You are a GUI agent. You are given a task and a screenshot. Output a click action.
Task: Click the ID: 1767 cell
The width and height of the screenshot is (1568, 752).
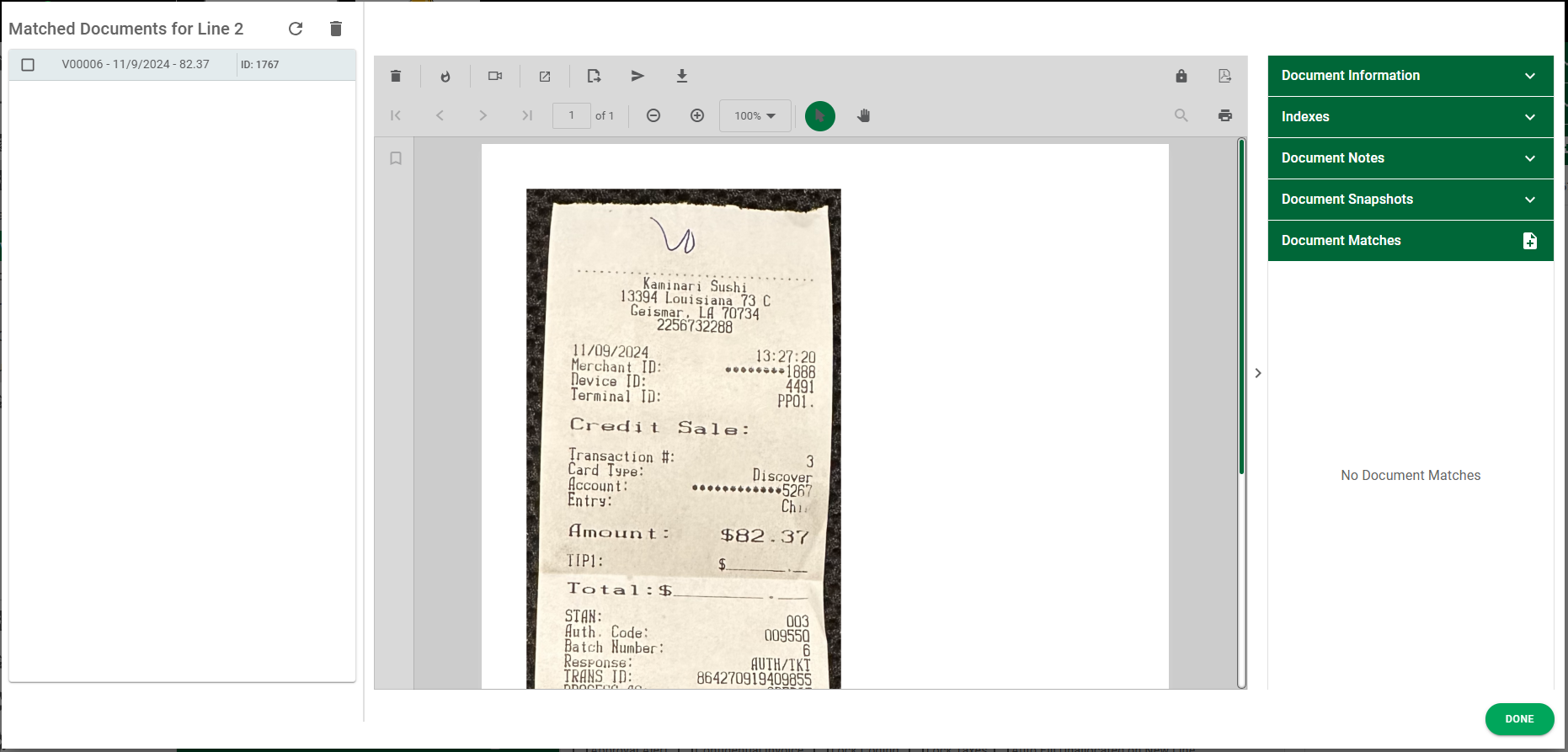pos(259,65)
